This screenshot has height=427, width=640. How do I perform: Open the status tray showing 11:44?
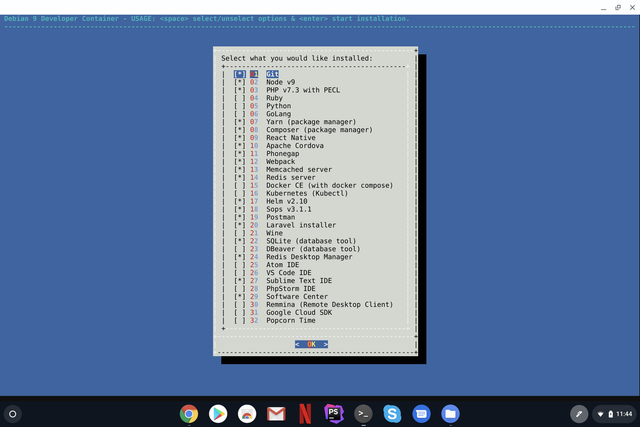click(615, 414)
